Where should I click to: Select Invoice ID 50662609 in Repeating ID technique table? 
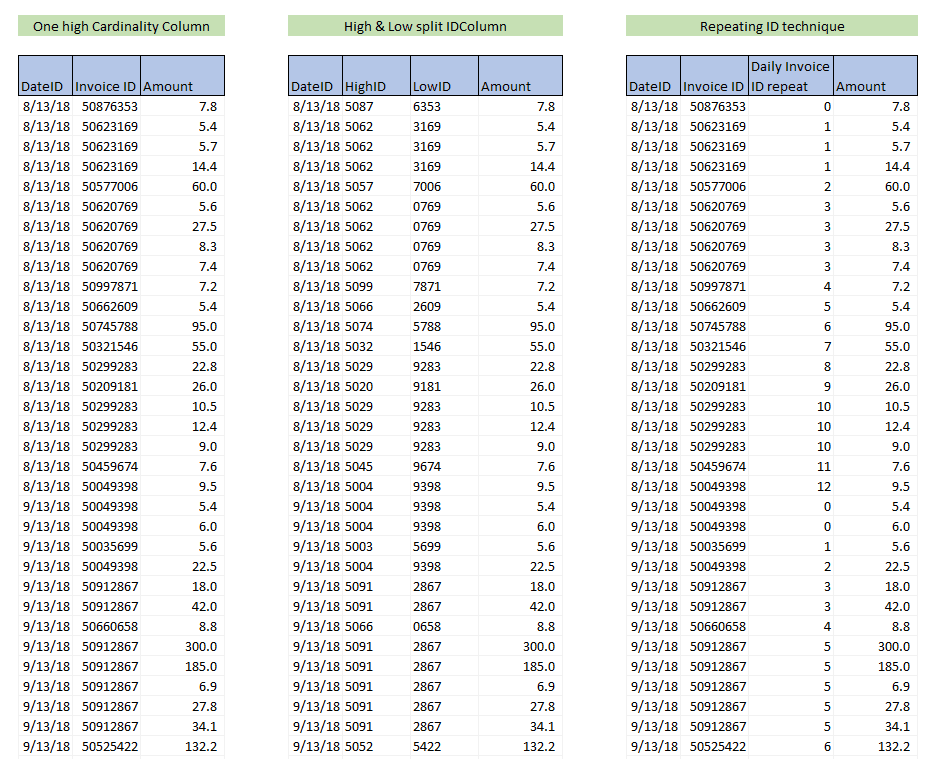click(714, 307)
